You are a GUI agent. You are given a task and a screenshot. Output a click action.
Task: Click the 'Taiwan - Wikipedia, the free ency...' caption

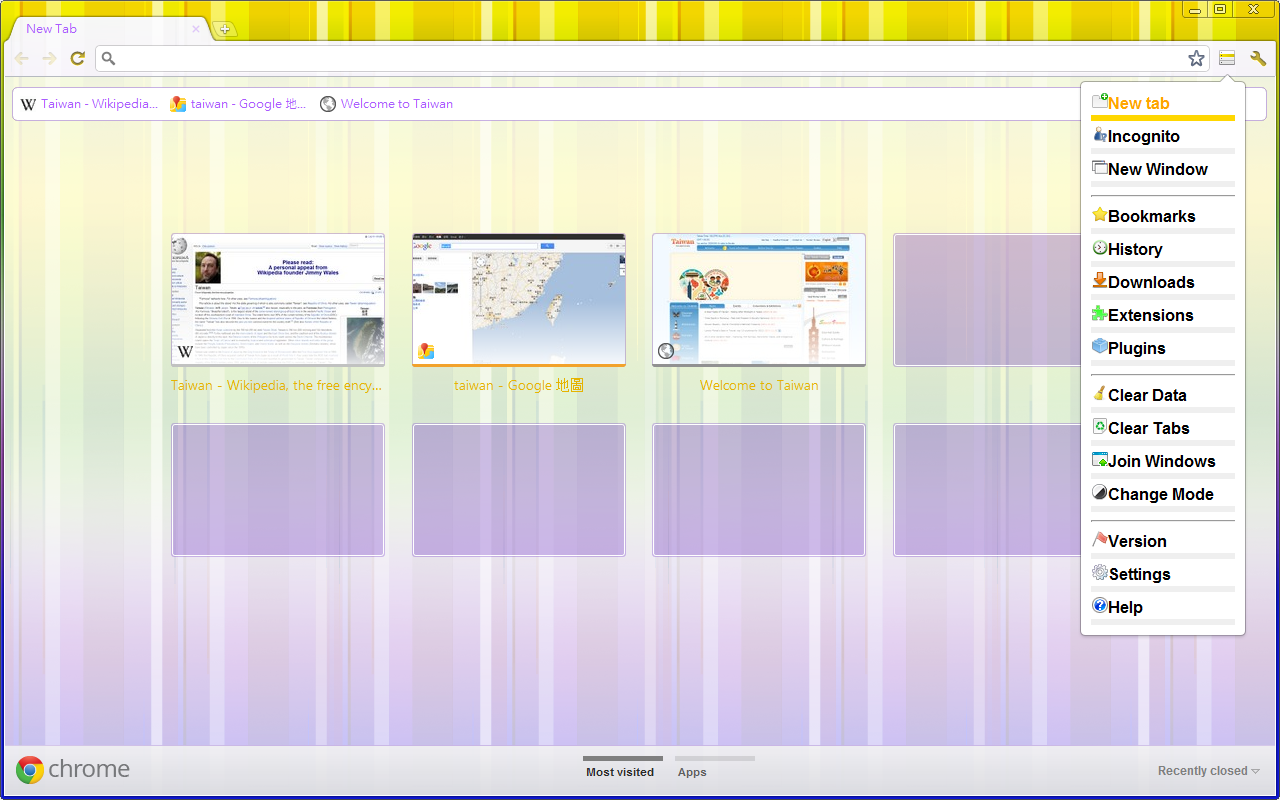276,386
